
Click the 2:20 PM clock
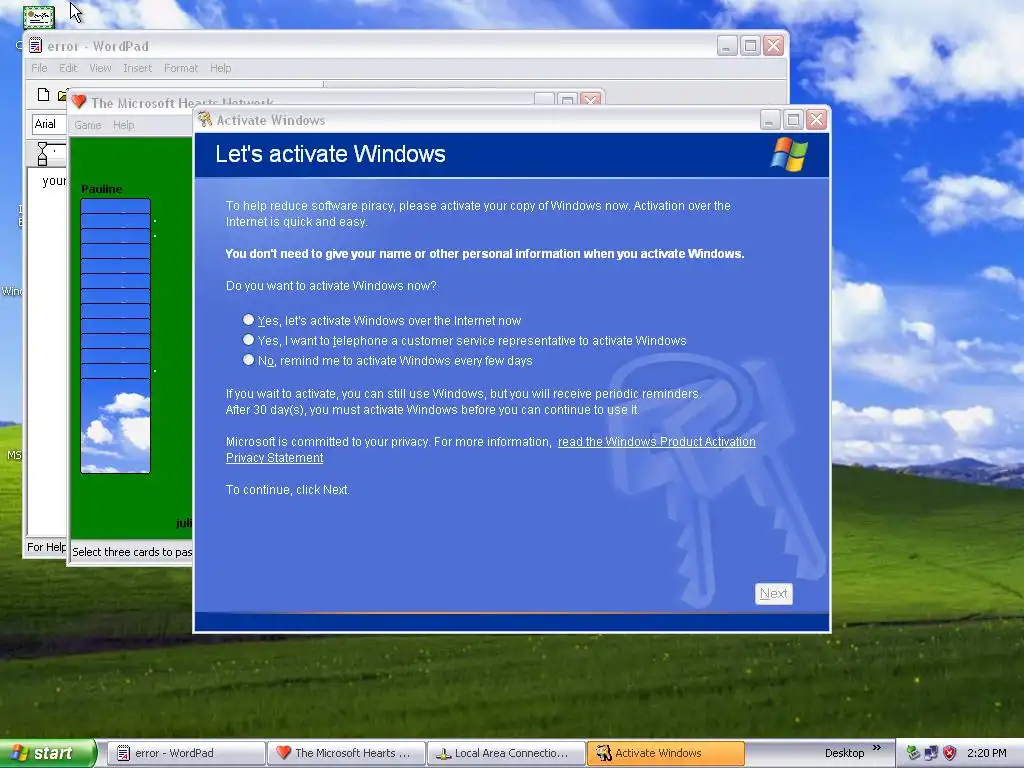pyautogui.click(x=986, y=753)
